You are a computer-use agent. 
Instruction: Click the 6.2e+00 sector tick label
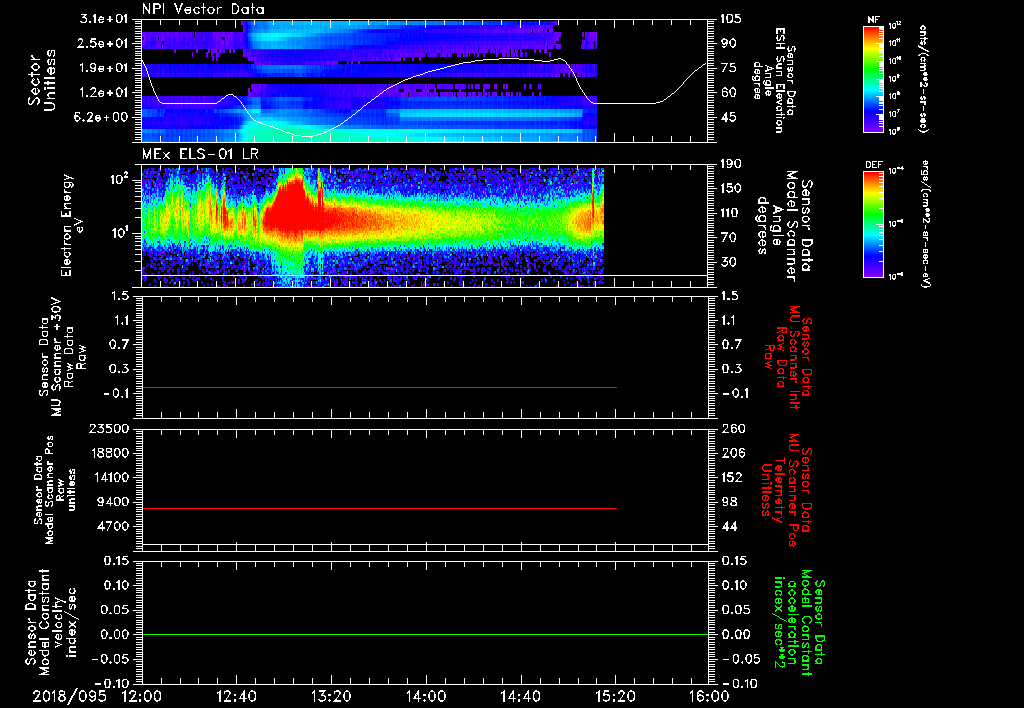pos(101,117)
